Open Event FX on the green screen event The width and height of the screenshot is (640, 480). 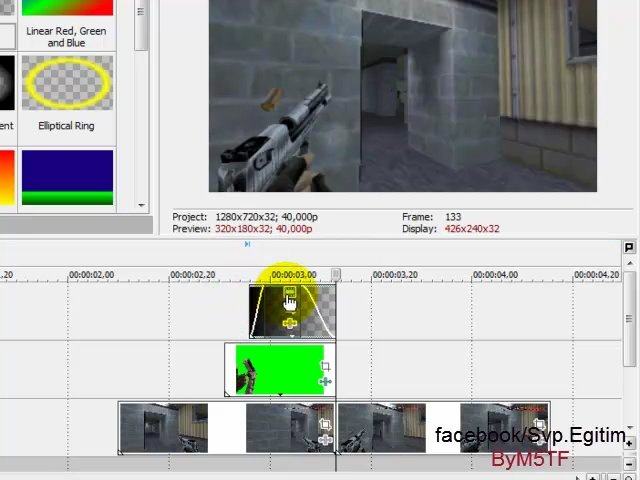click(325, 382)
